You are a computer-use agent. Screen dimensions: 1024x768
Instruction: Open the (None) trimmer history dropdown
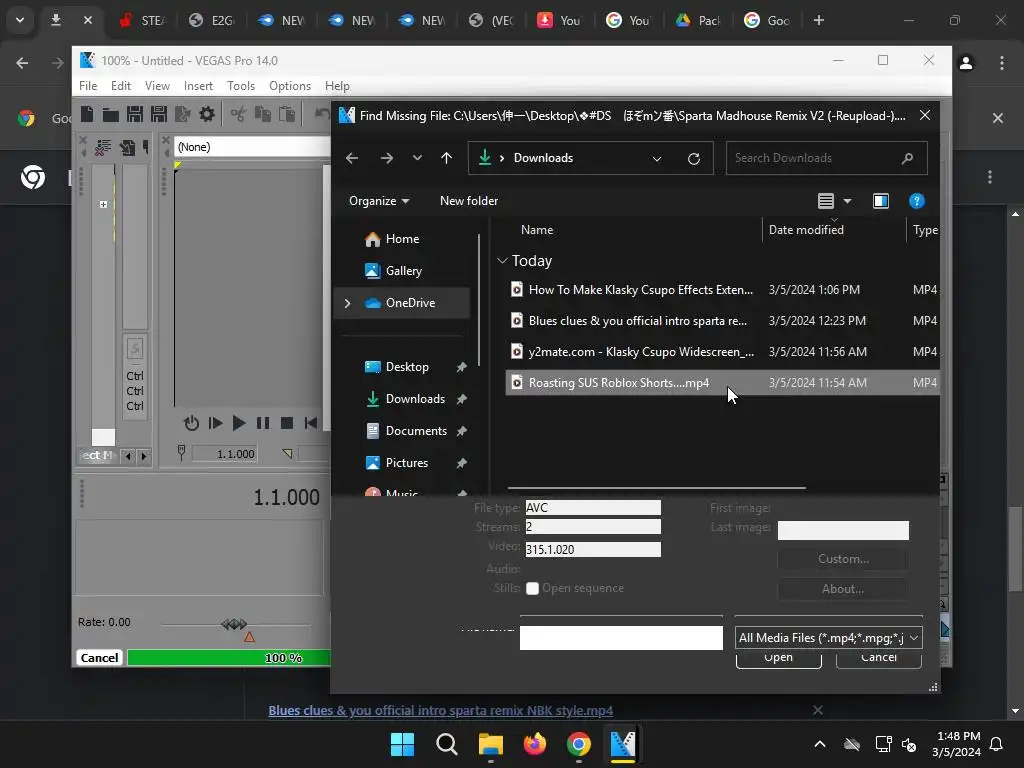click(x=252, y=147)
